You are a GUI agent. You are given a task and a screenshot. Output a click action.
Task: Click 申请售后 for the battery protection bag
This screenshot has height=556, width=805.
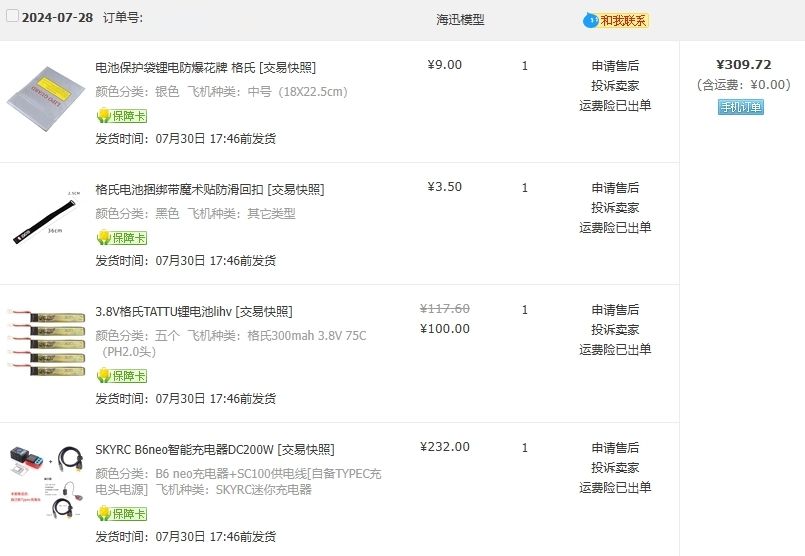pyautogui.click(x=615, y=66)
